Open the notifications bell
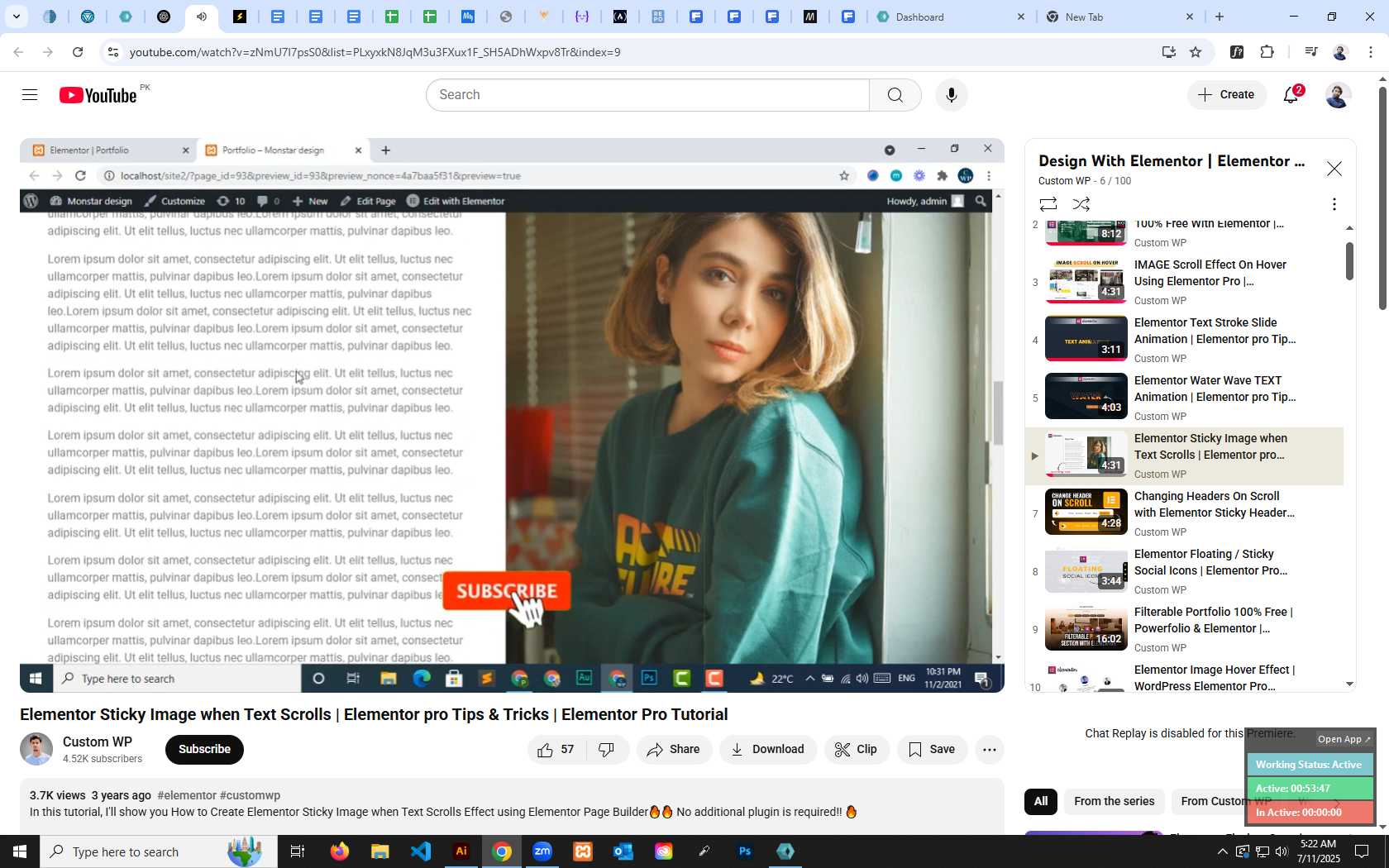 click(x=1291, y=95)
